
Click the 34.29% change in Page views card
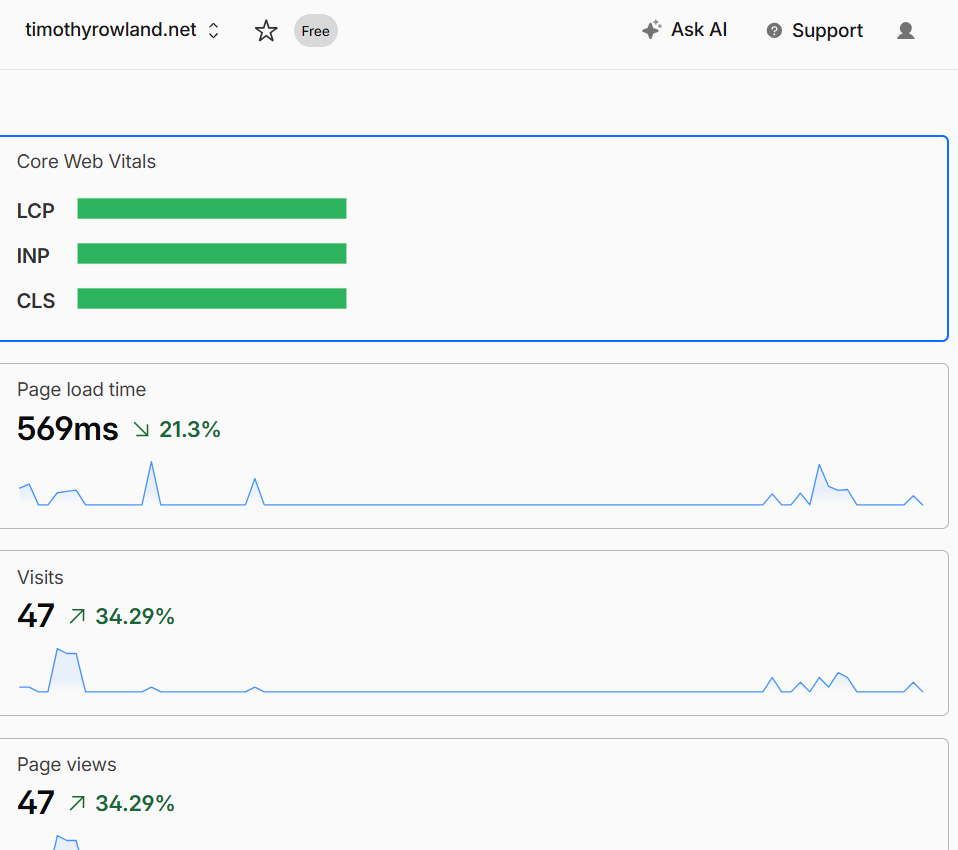pos(135,804)
